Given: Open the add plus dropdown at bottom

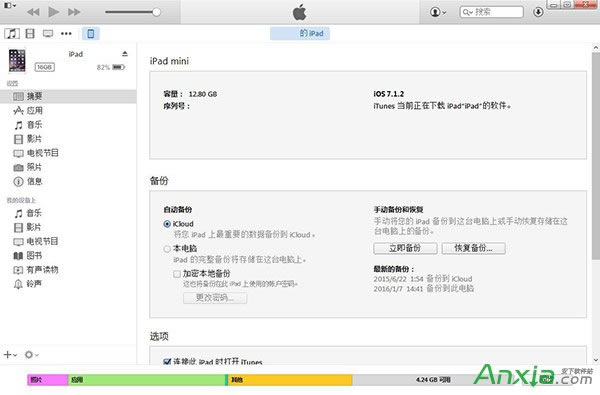Looking at the screenshot, I should click(10, 355).
